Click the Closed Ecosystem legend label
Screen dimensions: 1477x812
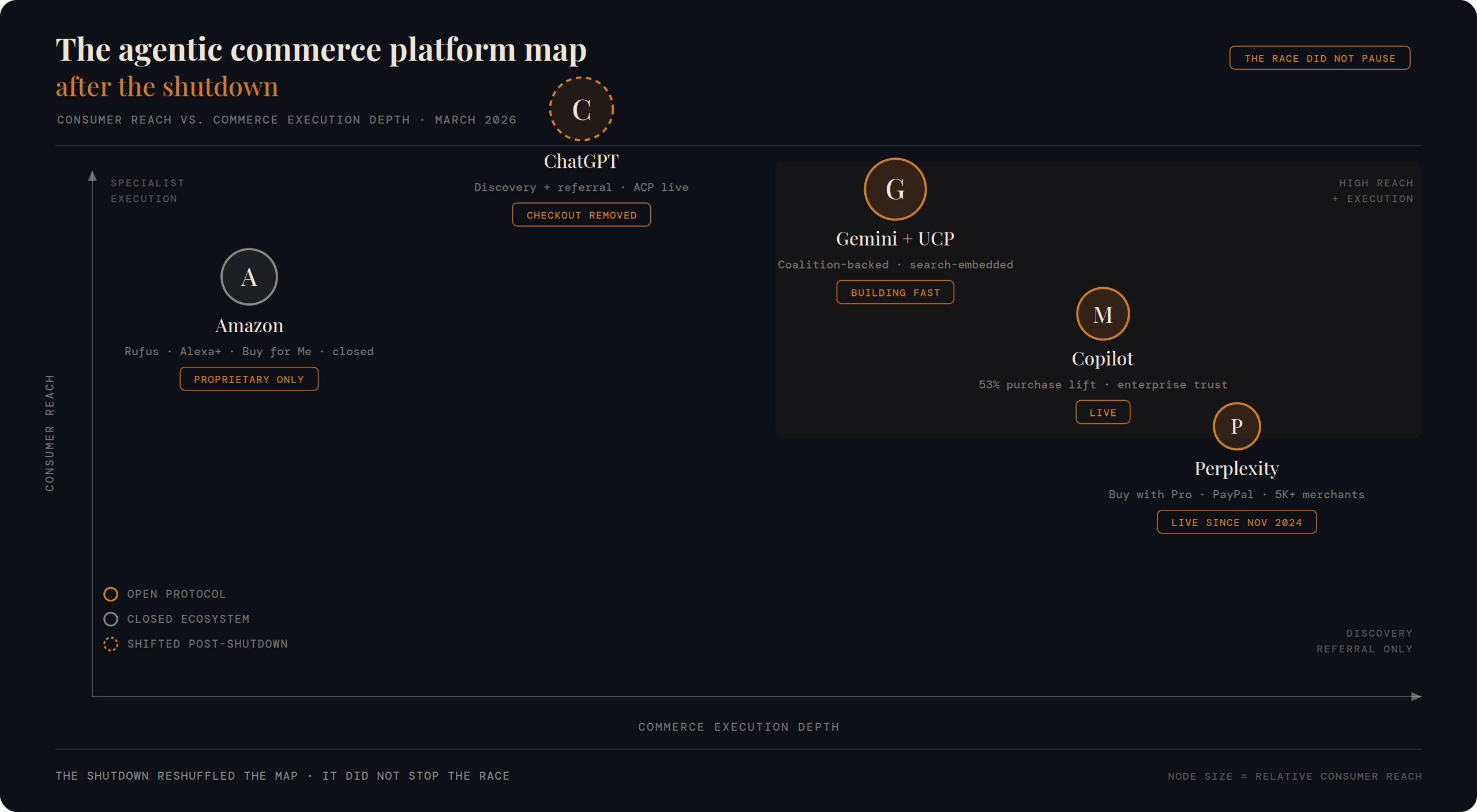pos(188,619)
